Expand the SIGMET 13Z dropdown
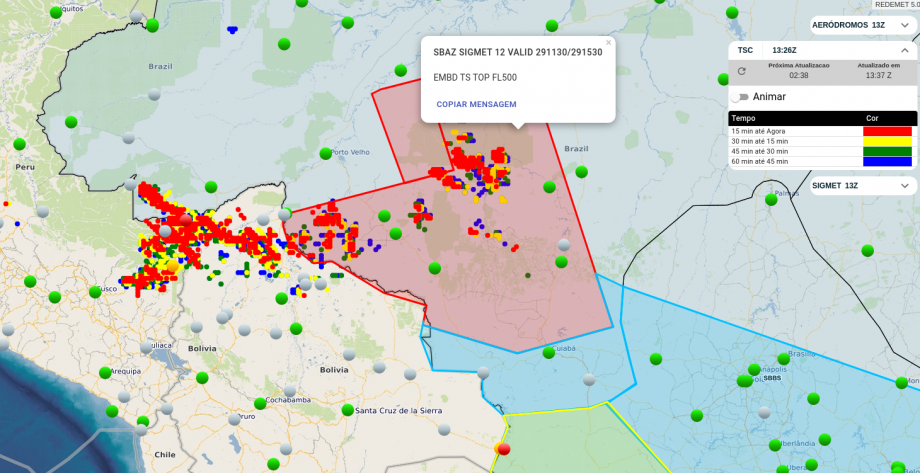The height and width of the screenshot is (473, 920). (903, 186)
